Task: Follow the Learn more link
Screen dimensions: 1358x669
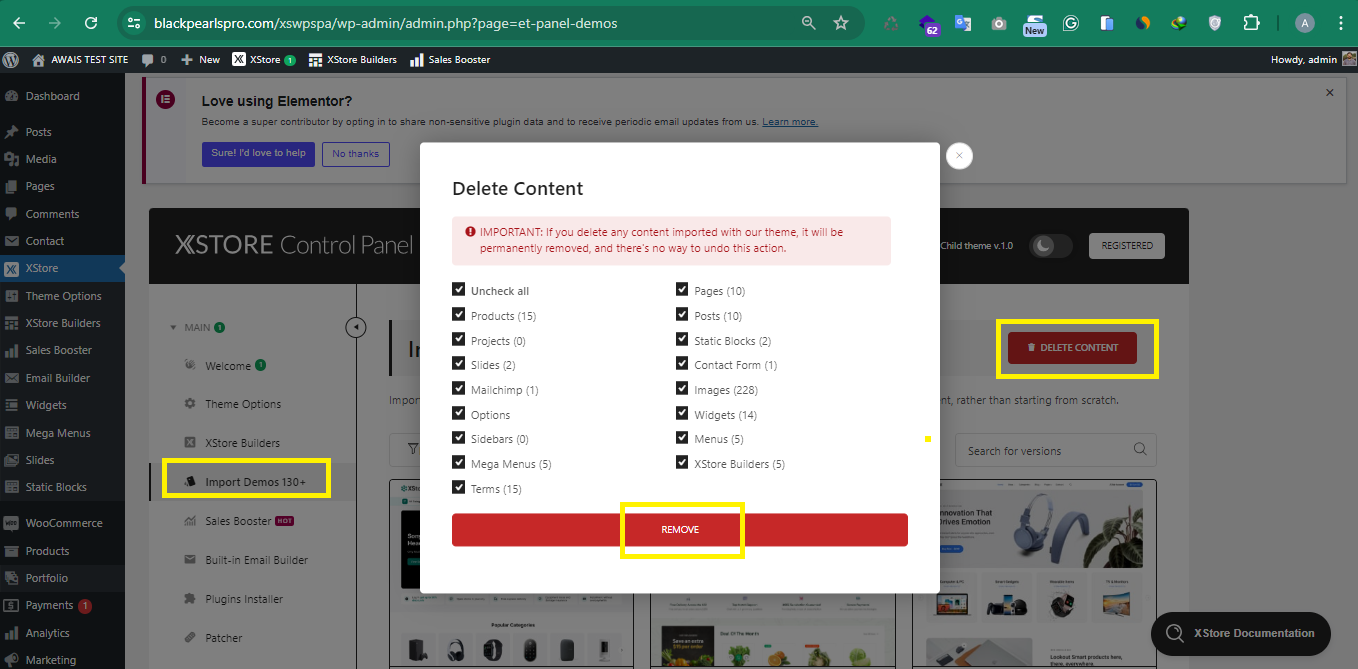Action: click(x=790, y=122)
